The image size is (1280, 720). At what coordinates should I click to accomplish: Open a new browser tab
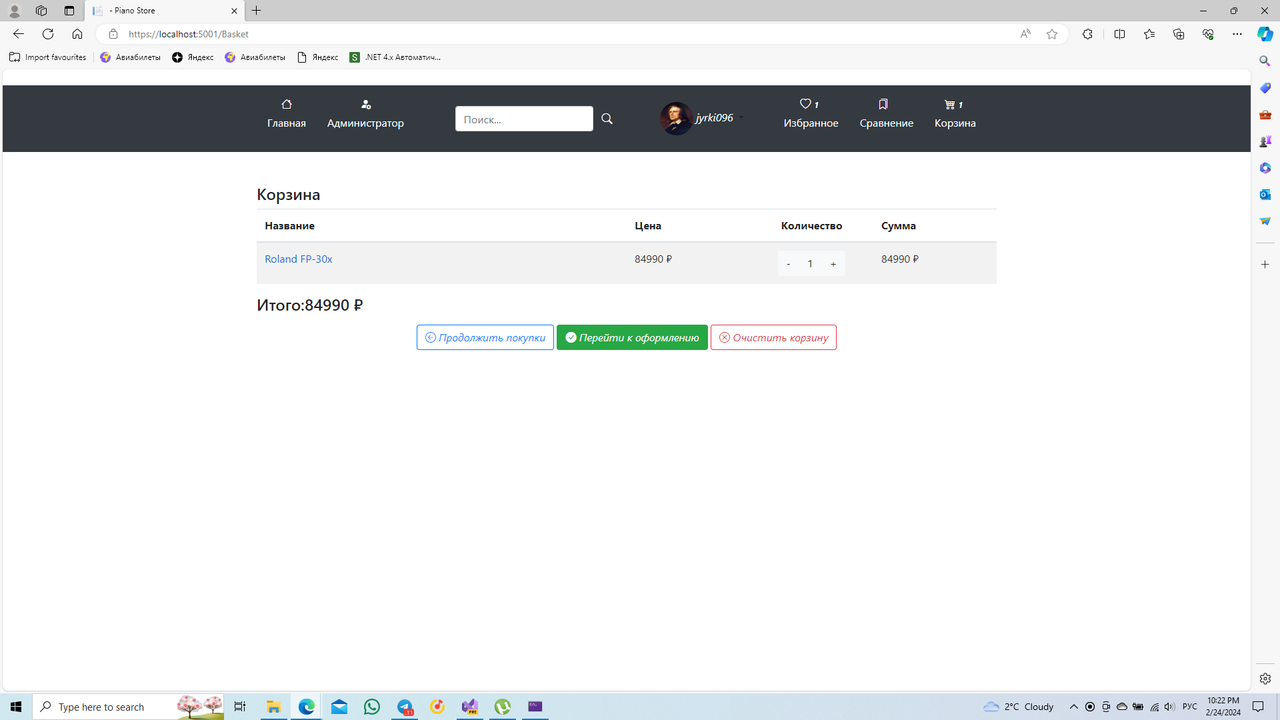[x=256, y=10]
